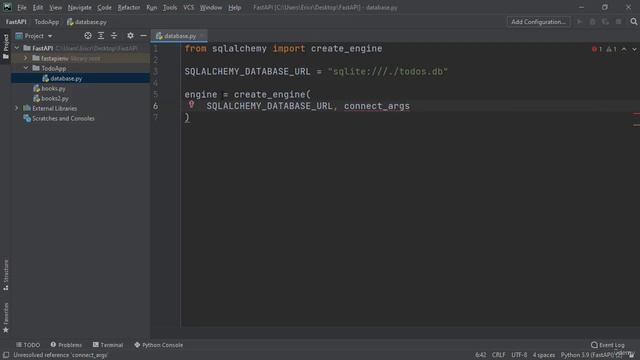Viewport: 640px width, 360px height.
Task: Collapse the TodoApp folder
Action: pos(26,68)
